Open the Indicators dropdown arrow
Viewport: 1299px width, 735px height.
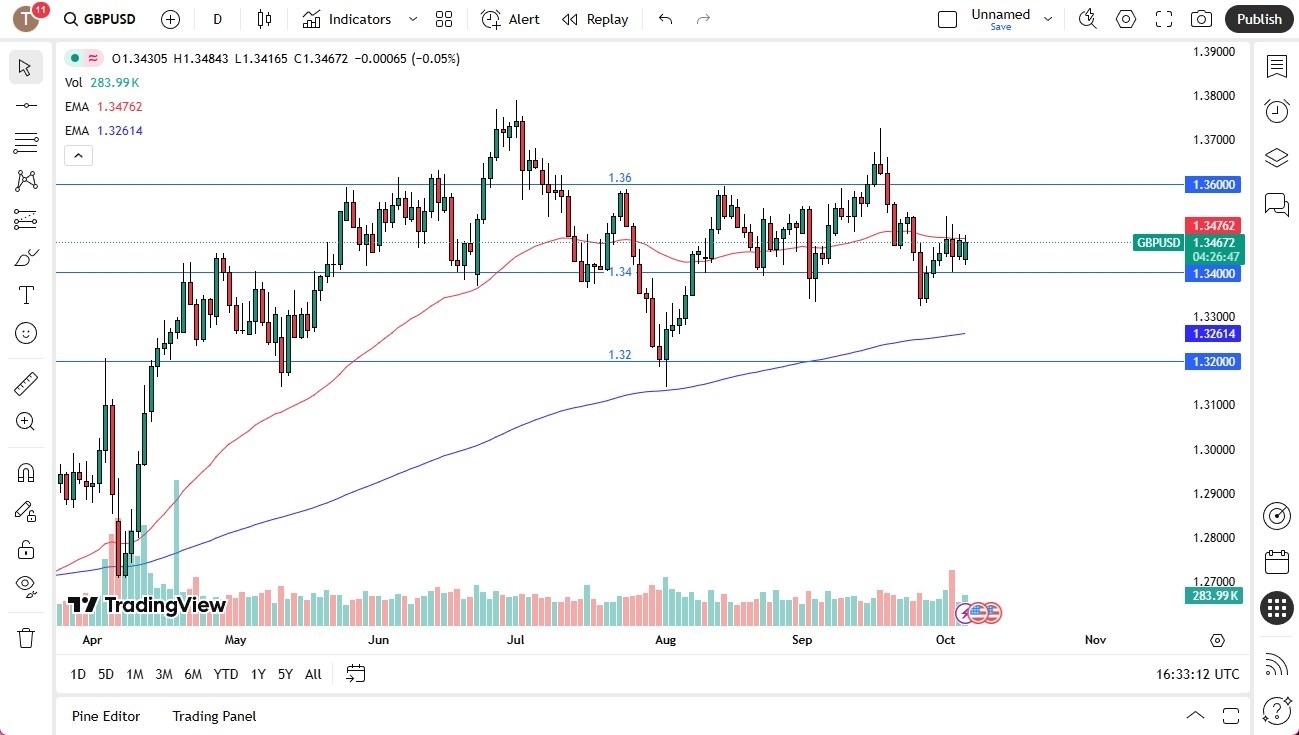tap(411, 18)
